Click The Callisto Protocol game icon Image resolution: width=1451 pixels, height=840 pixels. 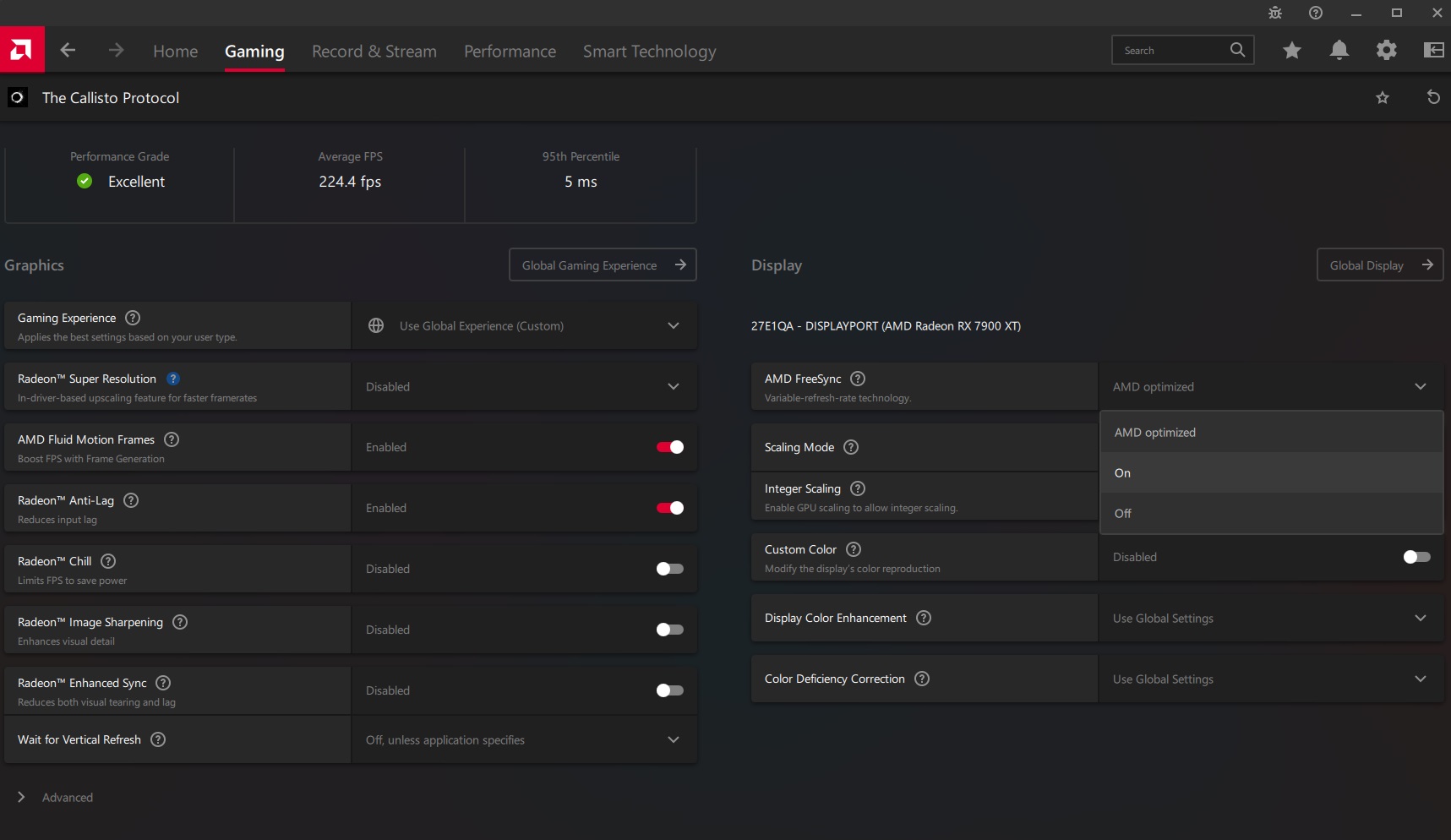[17, 98]
